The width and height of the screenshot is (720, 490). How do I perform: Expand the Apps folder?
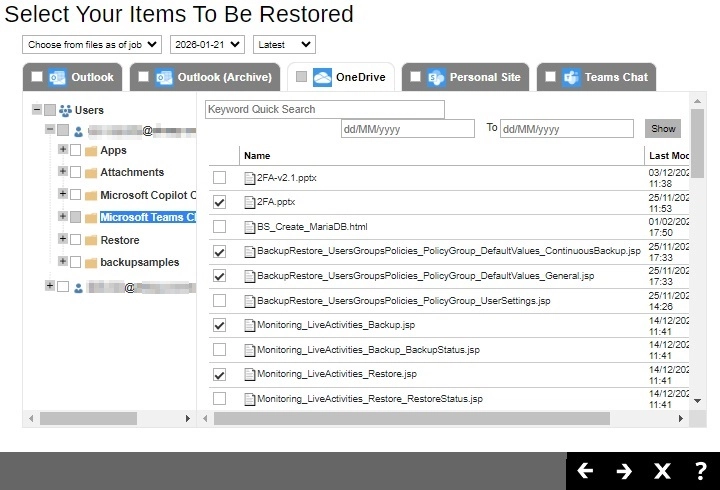pyautogui.click(x=63, y=149)
